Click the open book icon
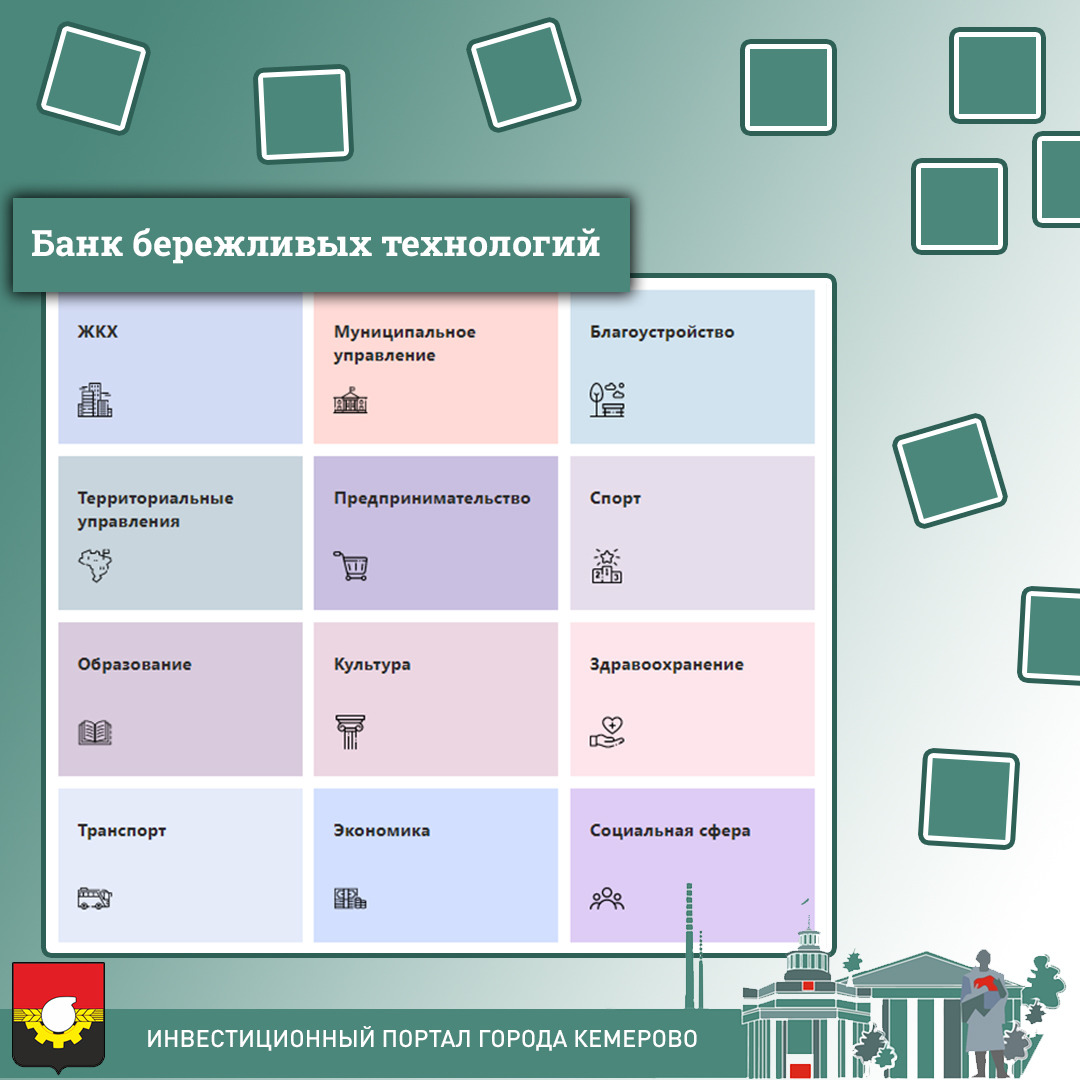The image size is (1080, 1080). [95, 732]
